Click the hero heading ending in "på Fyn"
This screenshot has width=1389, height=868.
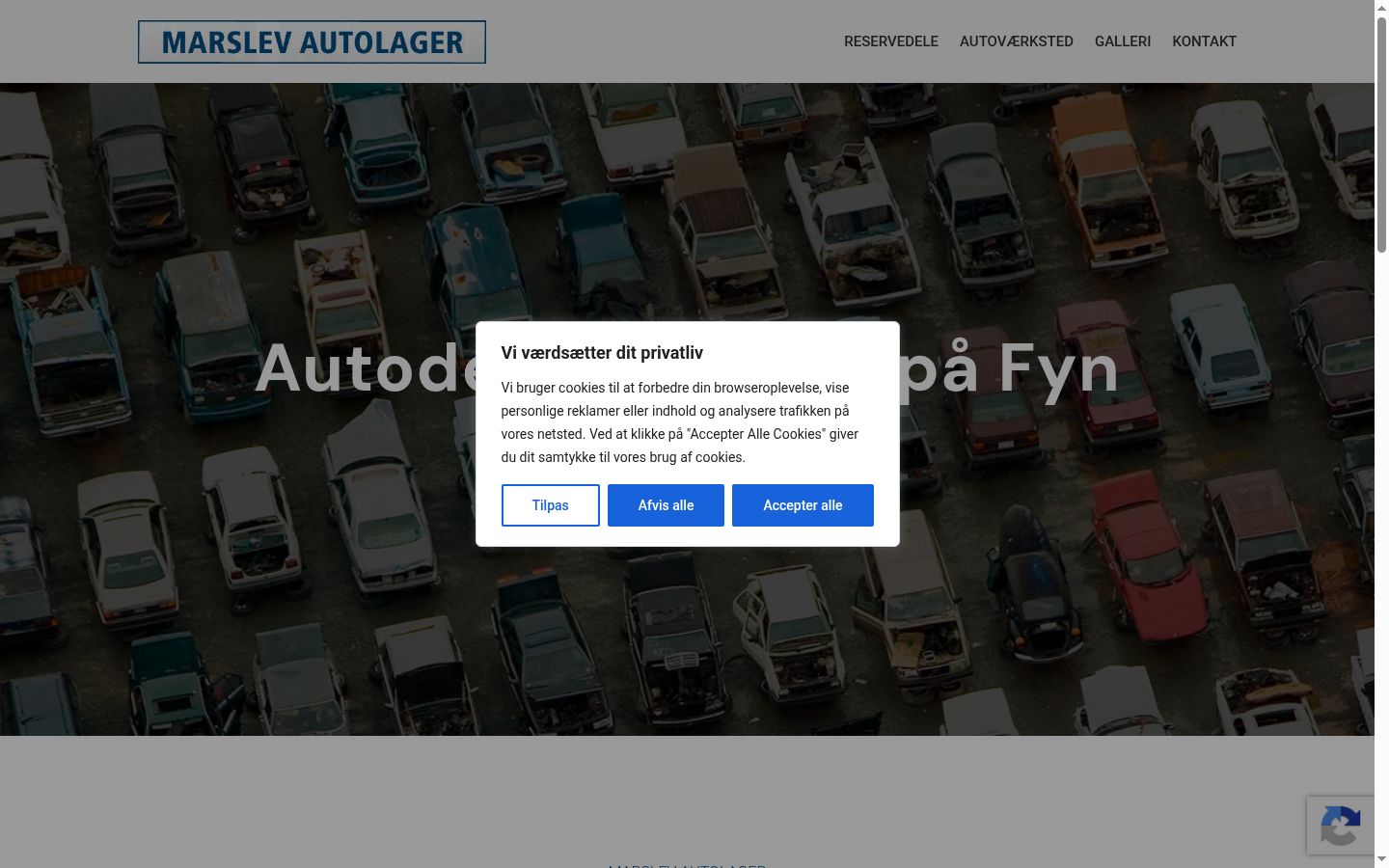(687, 368)
